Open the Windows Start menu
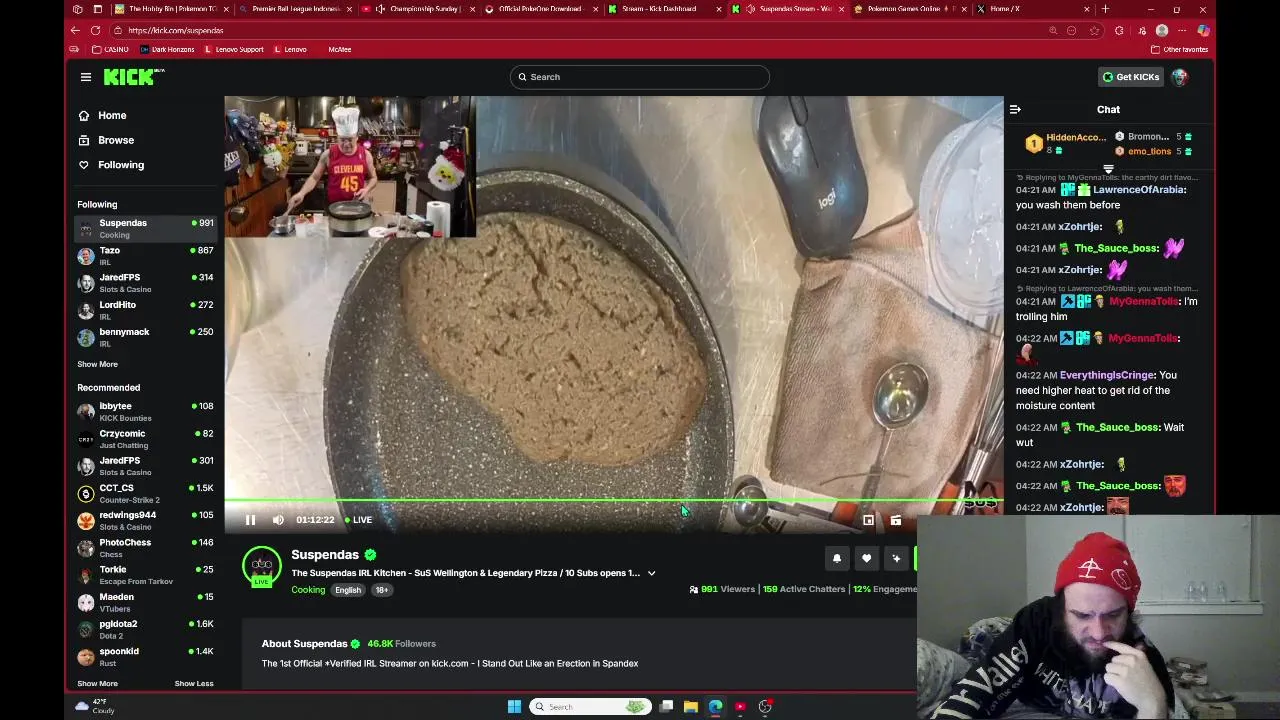Screen dimensions: 1280x720 [514, 707]
